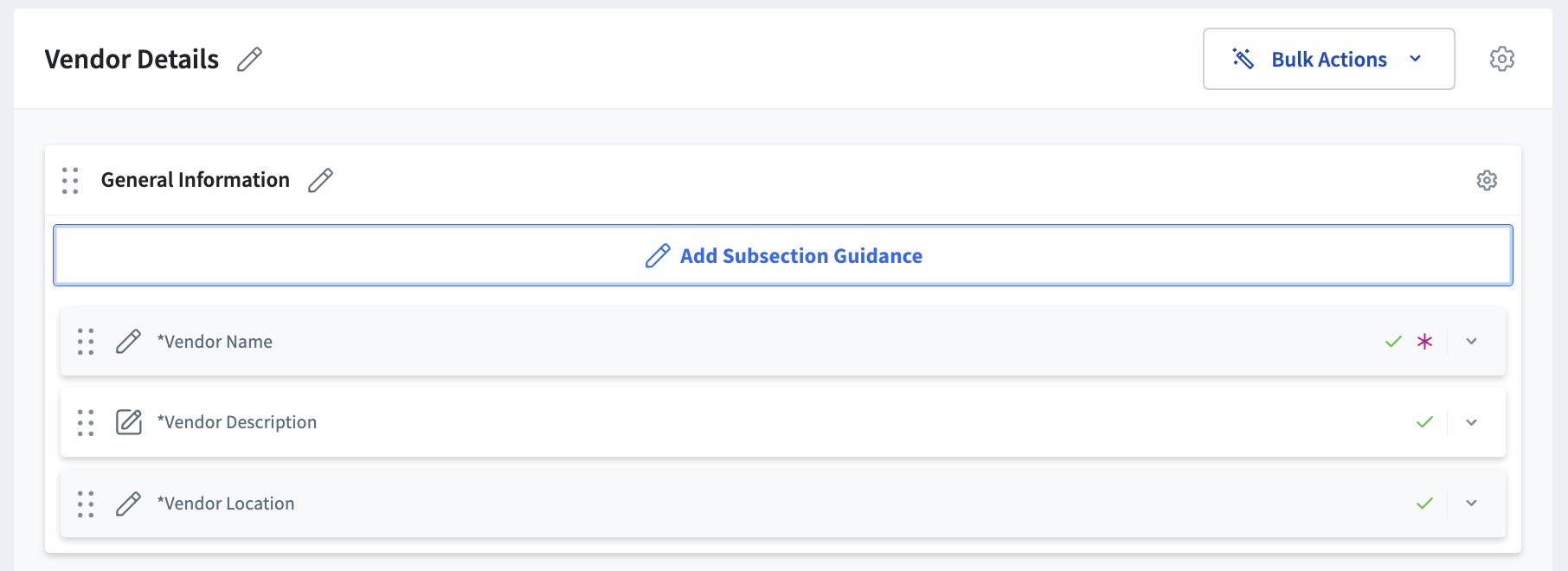Viewport: 1568px width, 571px height.
Task: Open the Bulk Actions dropdown
Action: 1417,59
